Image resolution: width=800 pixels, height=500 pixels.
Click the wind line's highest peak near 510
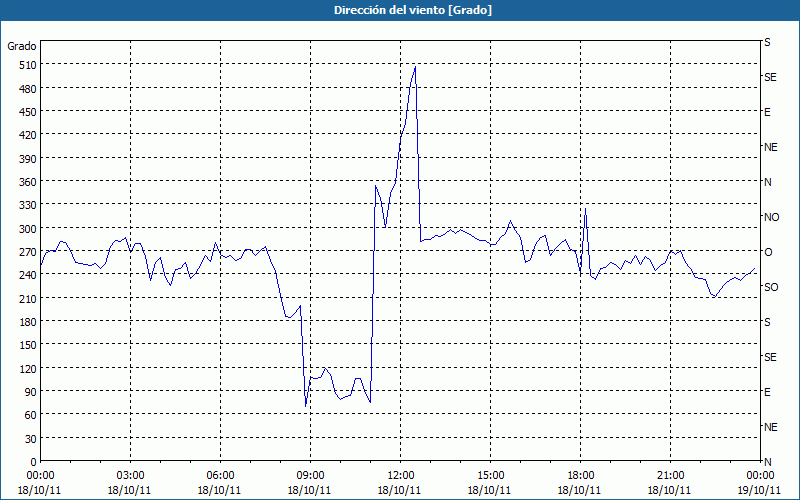[415, 67]
